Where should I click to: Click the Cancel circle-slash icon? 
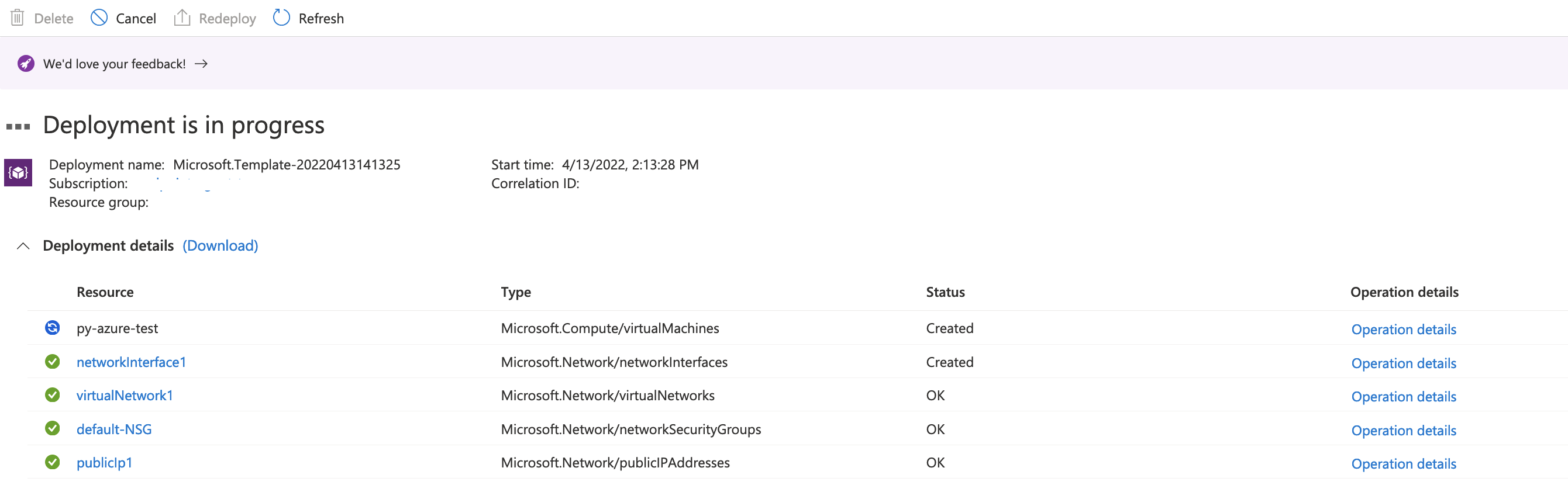tap(99, 18)
